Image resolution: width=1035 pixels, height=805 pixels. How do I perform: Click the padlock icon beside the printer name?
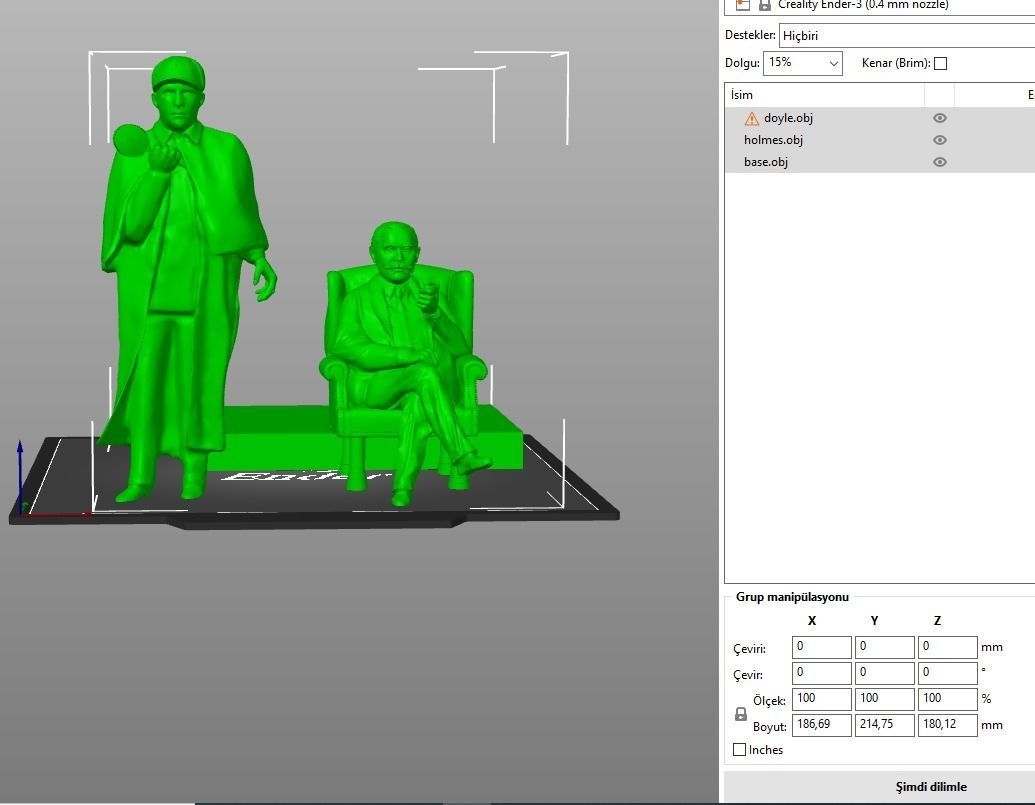pos(764,5)
